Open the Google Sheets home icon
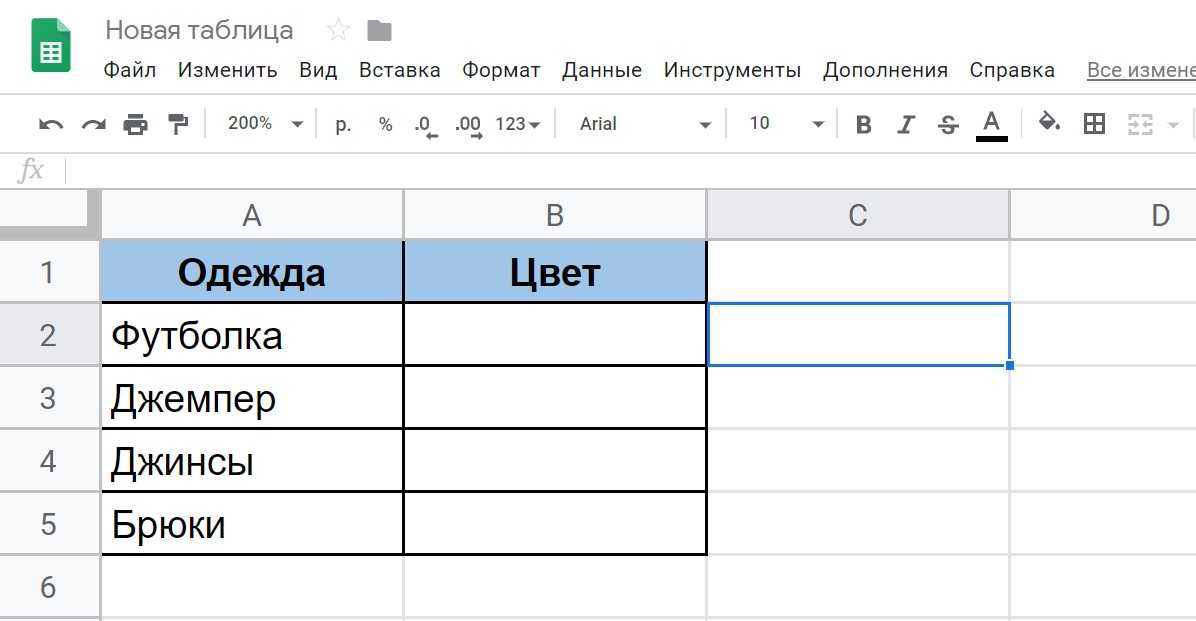 pyautogui.click(x=51, y=45)
